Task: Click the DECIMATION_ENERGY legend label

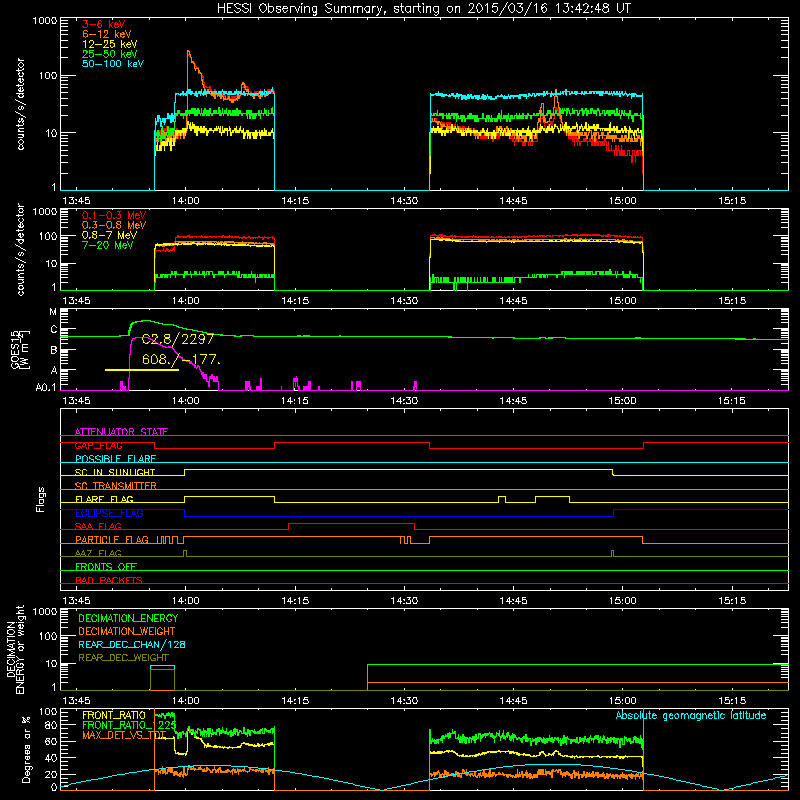Action: click(128, 618)
